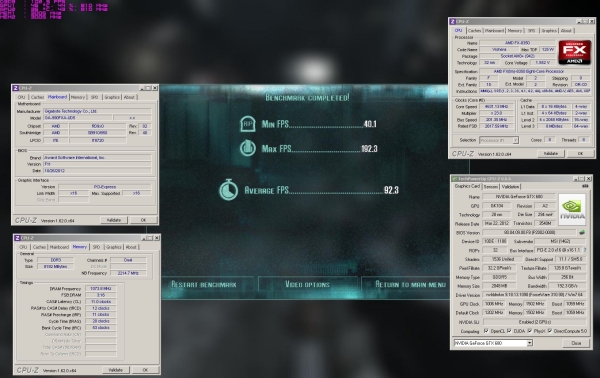Toggle the PhysX checkbox
600x378 pixels.
[x=530, y=331]
